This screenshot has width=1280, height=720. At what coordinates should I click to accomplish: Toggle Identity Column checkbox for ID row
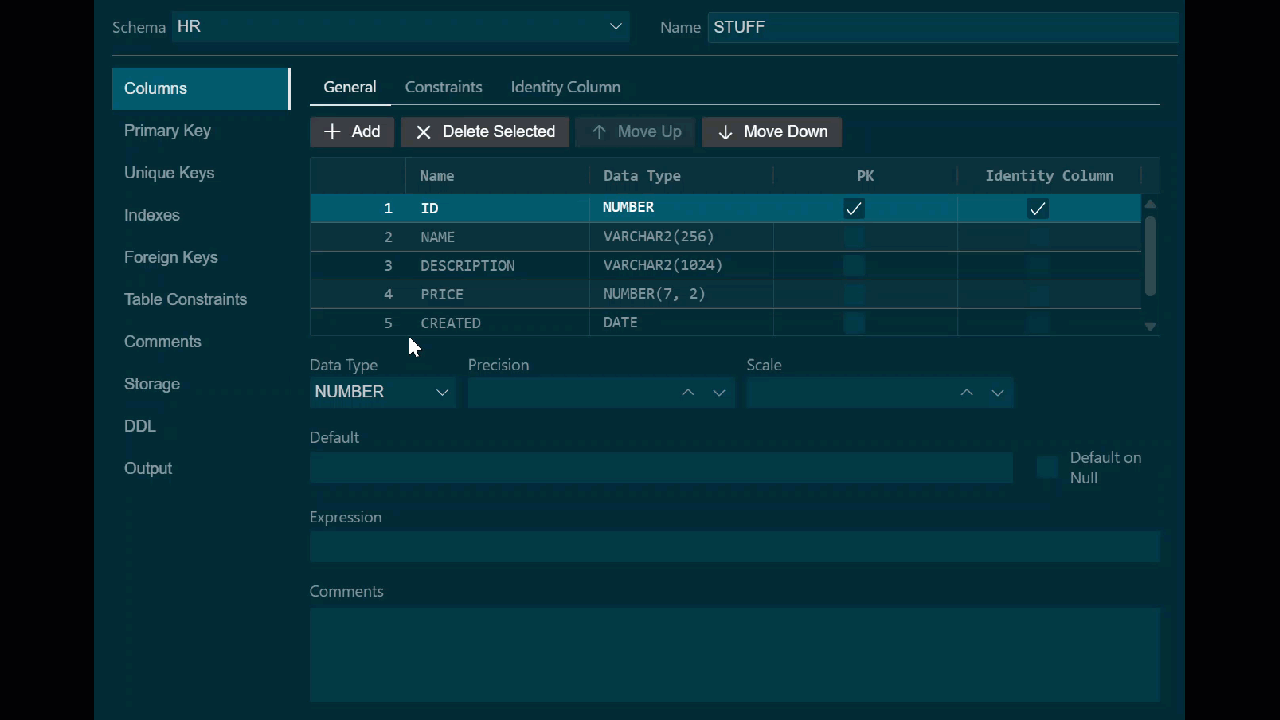pos(1038,208)
